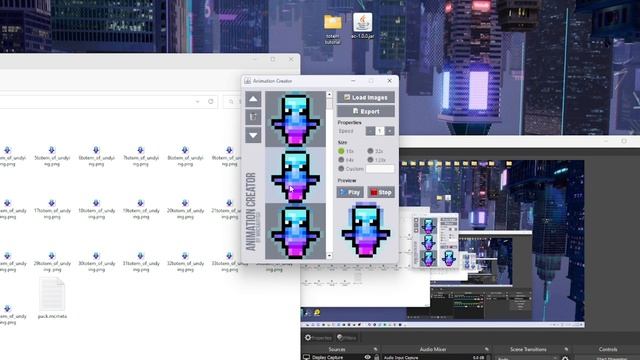This screenshot has height=360, width=640.
Task: Select the 7totem_of_undying.png file
Action: pyautogui.click(x=141, y=156)
